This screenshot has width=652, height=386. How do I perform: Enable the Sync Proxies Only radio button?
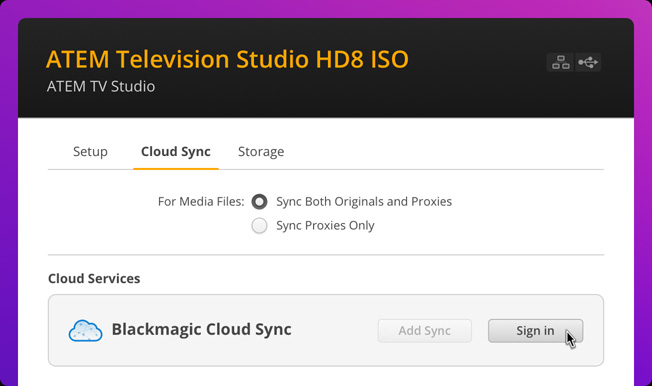[x=259, y=225]
